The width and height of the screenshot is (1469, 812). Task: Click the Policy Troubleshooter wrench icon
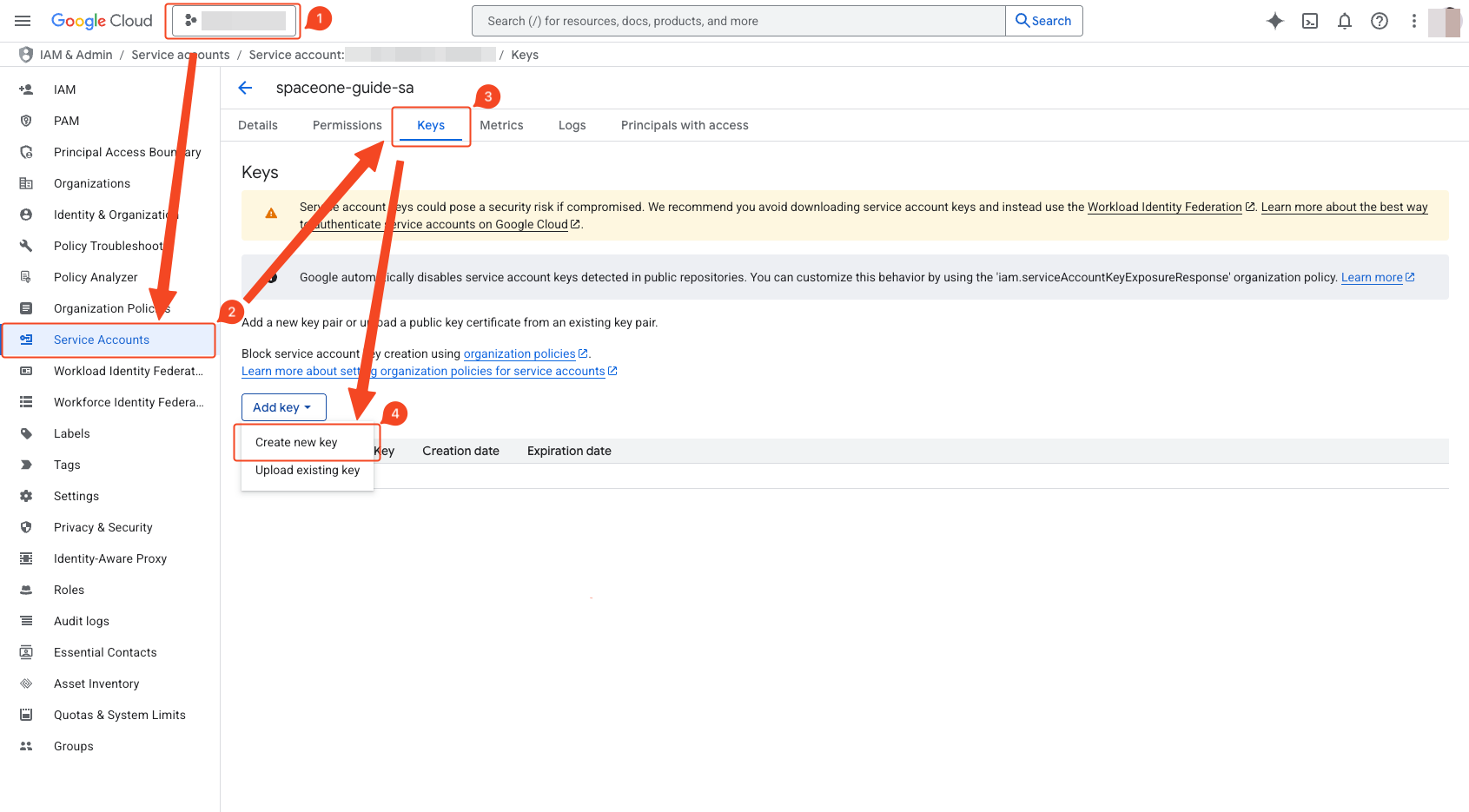coord(26,246)
